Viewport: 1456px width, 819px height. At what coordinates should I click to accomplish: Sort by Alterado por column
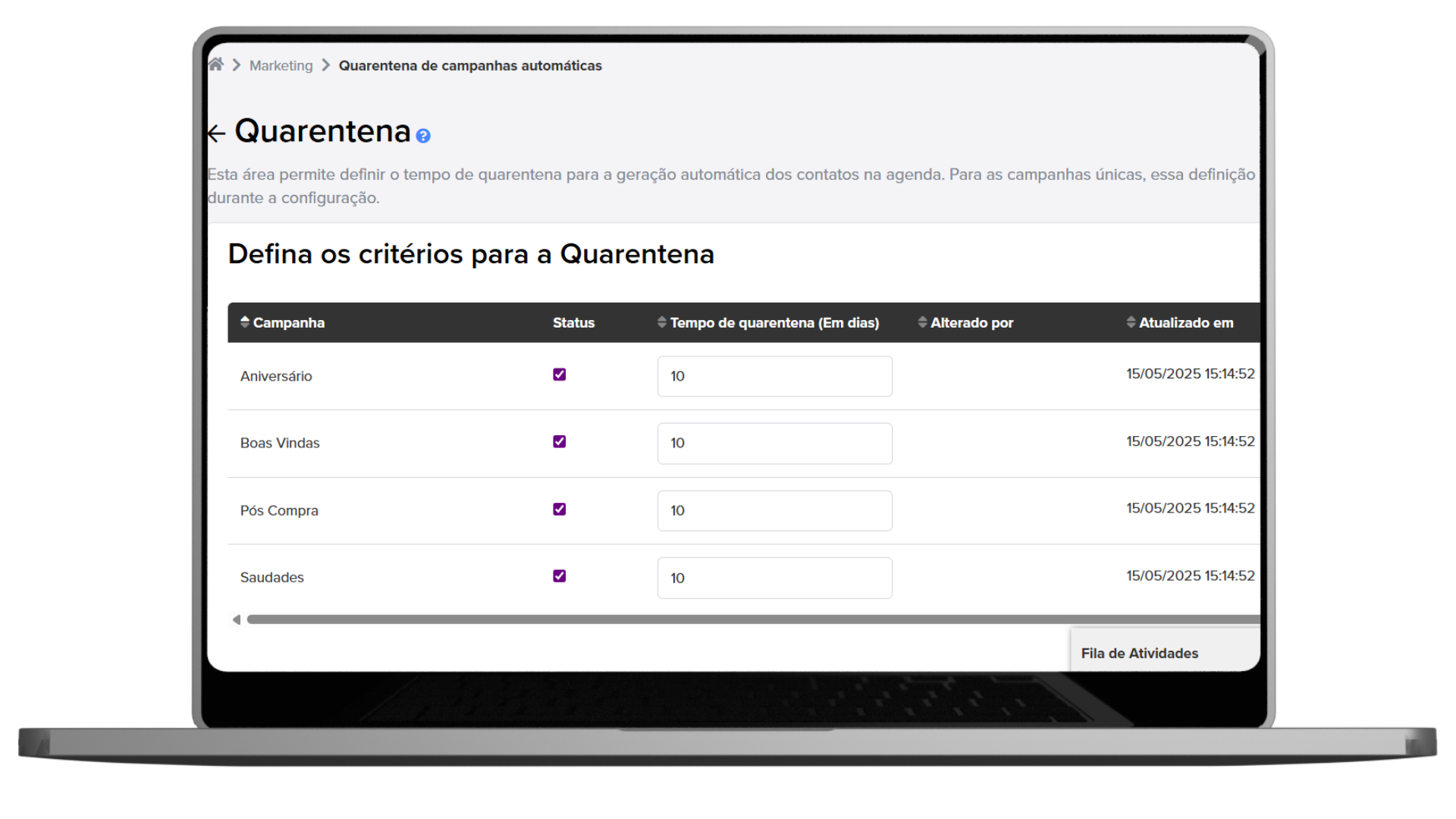coord(965,322)
